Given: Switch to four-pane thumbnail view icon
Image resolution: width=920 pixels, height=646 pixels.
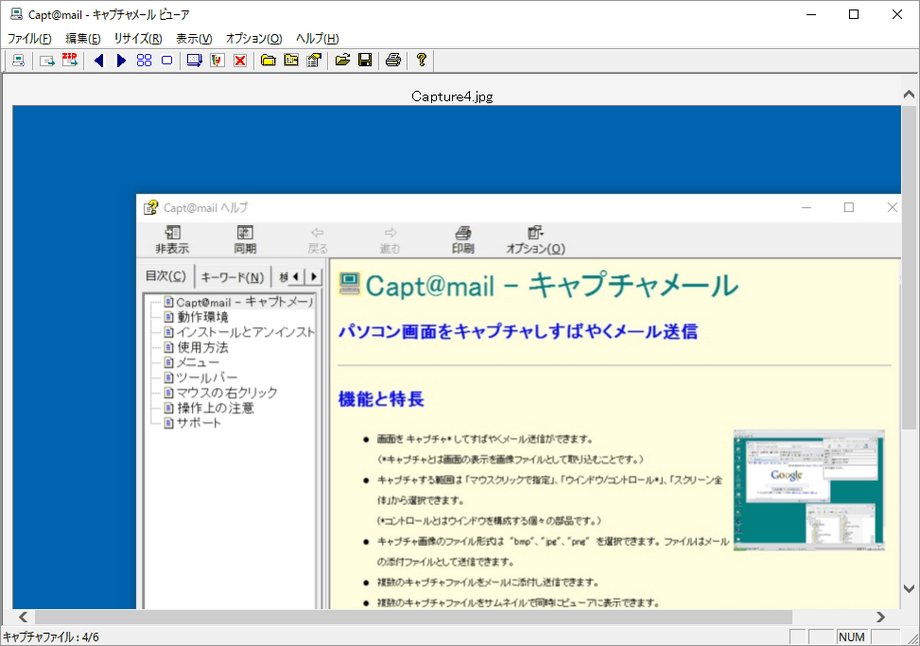Looking at the screenshot, I should [144, 60].
